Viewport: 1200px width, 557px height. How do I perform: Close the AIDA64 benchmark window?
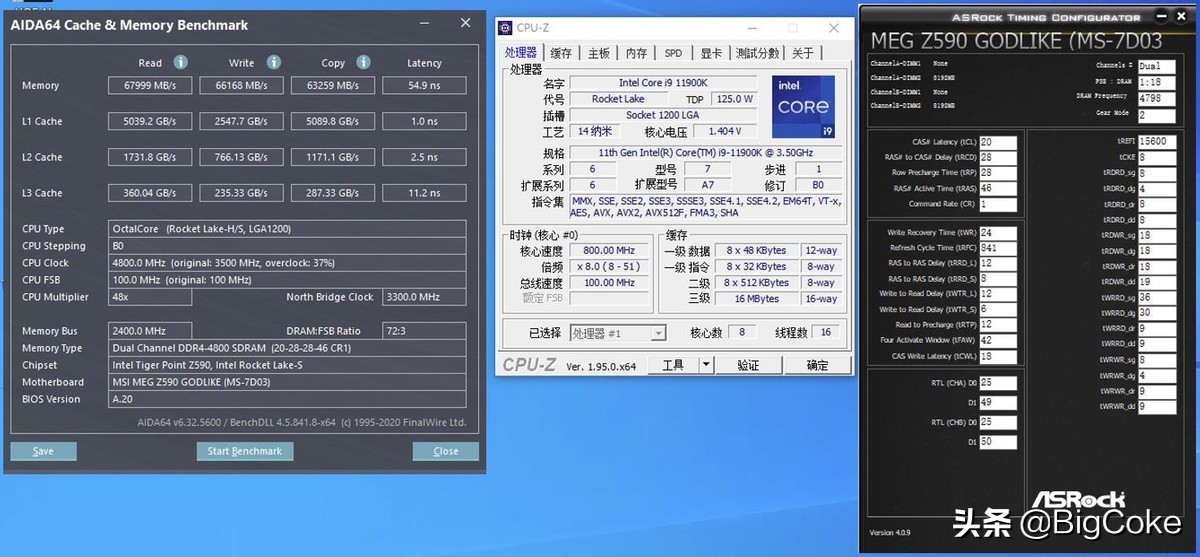465,24
